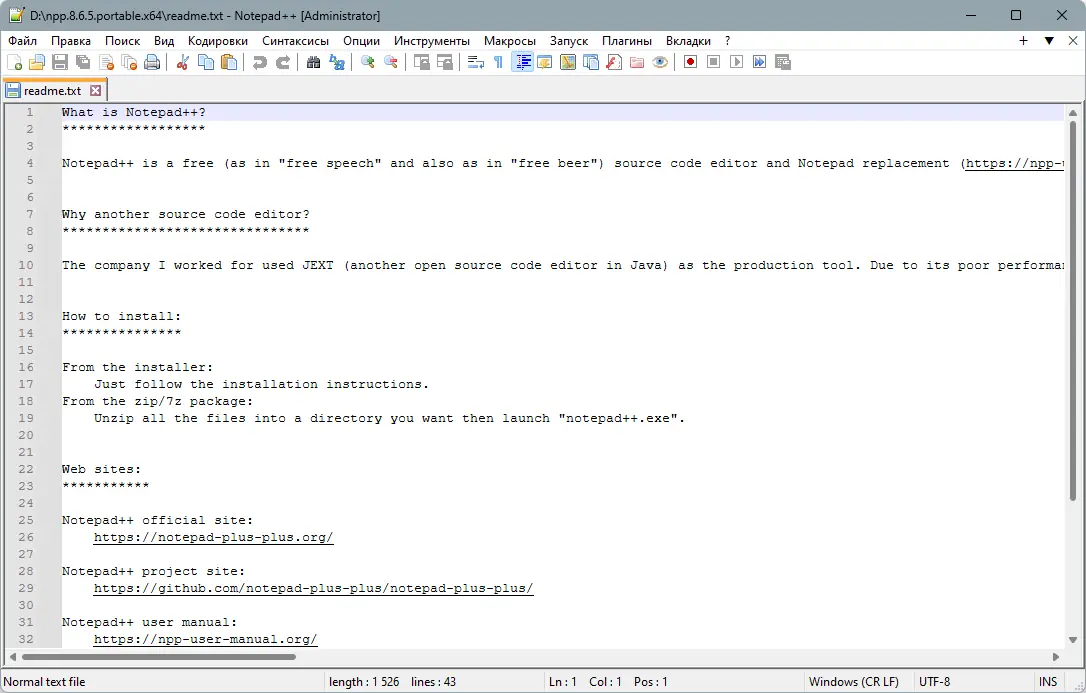Stop macro recording square button
The image size is (1086, 693).
pyautogui.click(x=713, y=62)
